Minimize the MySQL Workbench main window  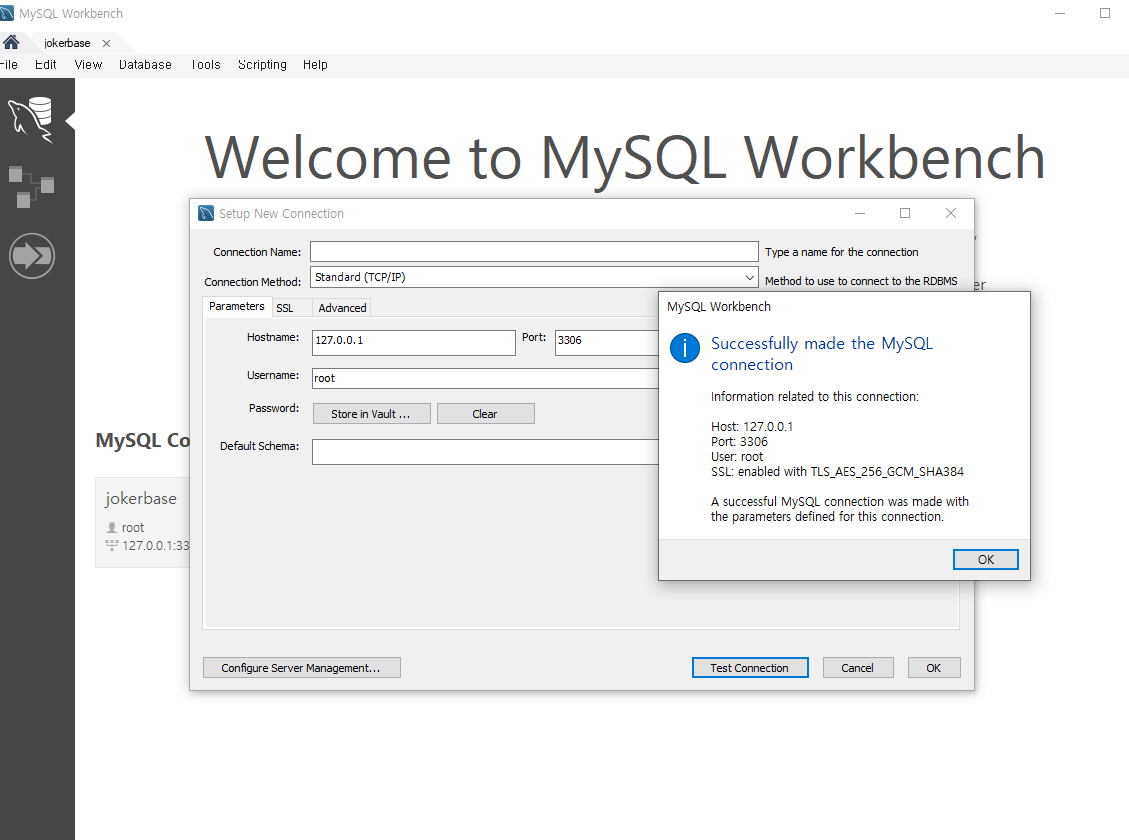click(x=1060, y=13)
